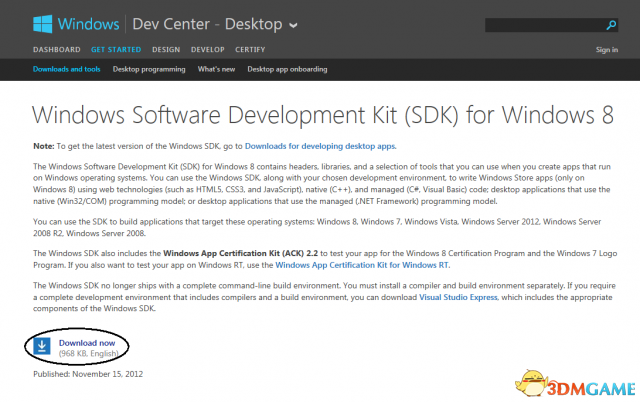Open the DESIGN menu item

(166, 50)
